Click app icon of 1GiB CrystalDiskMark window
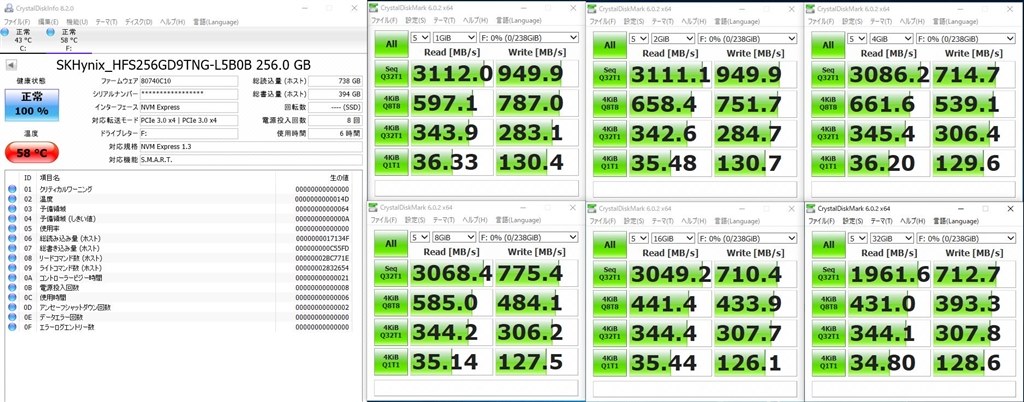 click(374, 8)
